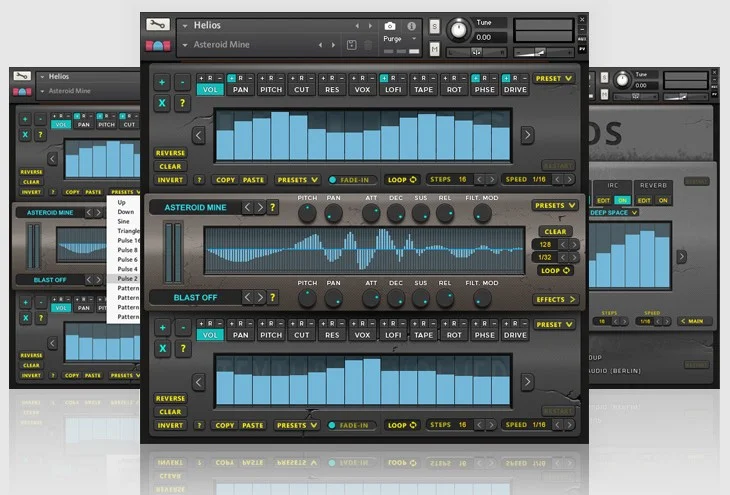
Task: Select previous sound before ASTEROID MINE
Action: click(x=248, y=207)
